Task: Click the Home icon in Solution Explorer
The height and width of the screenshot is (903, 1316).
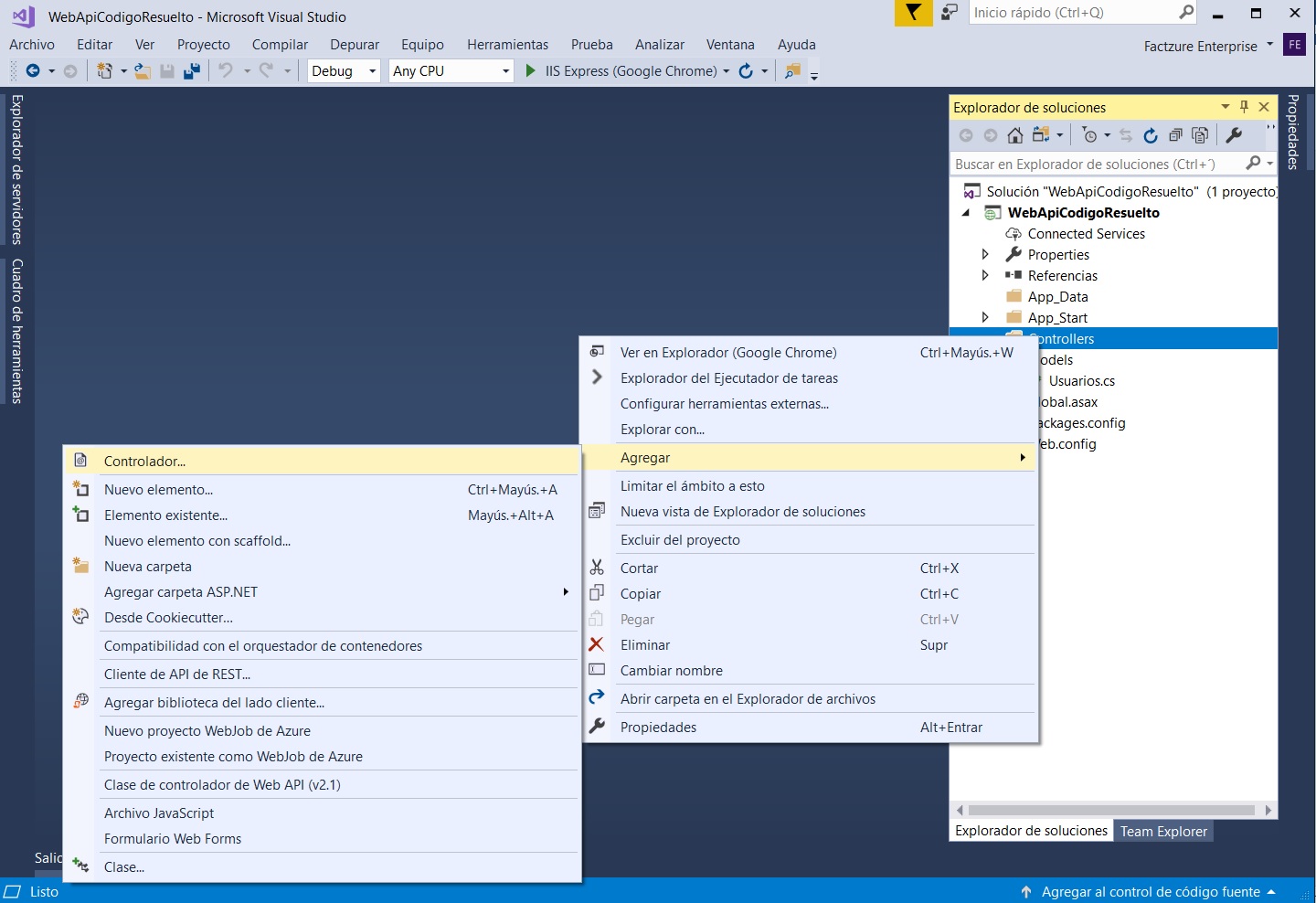Action: 1014,134
